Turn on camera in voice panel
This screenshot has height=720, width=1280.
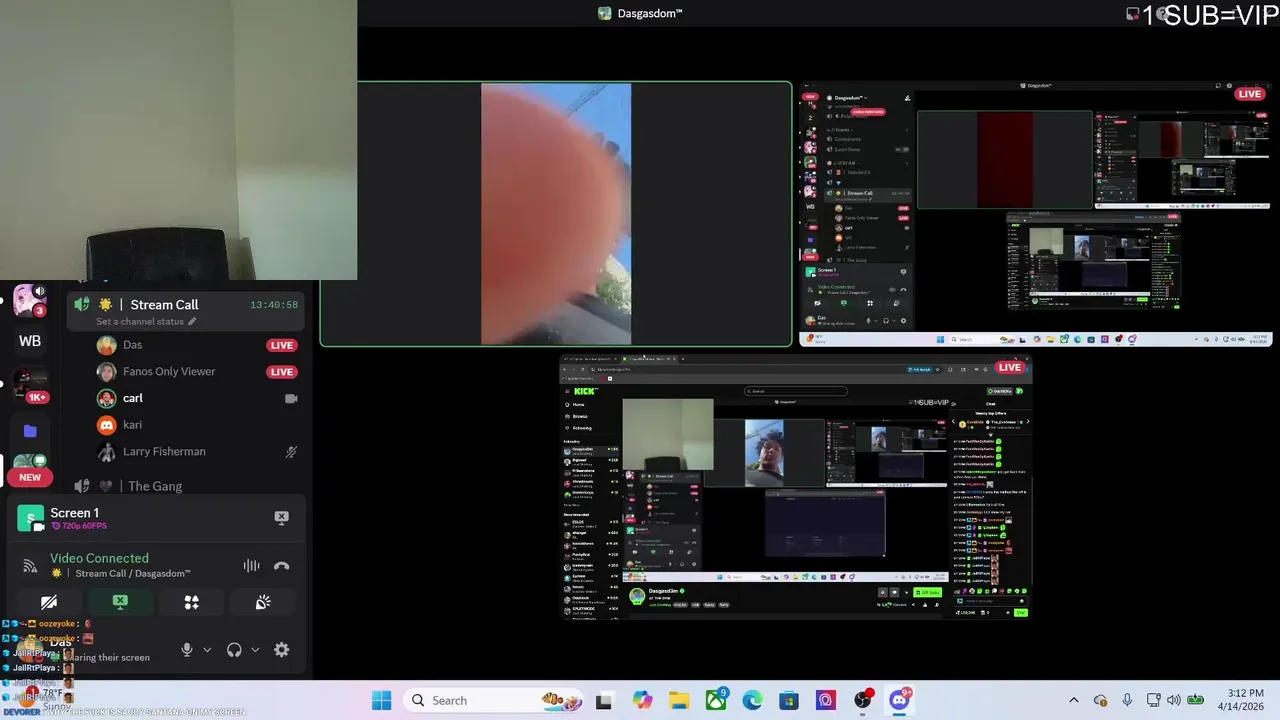click(x=49, y=602)
